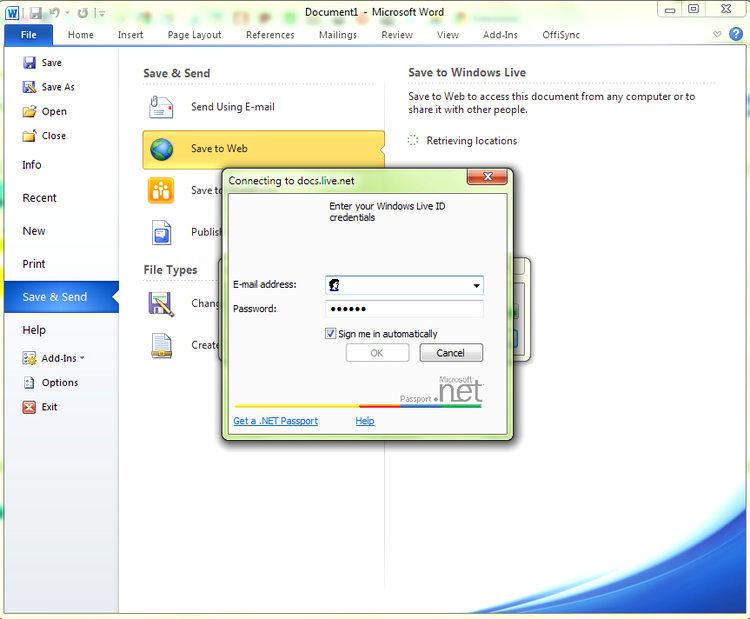This screenshot has width=750, height=619.
Task: Click the Save to Web globe icon
Action: 162,149
